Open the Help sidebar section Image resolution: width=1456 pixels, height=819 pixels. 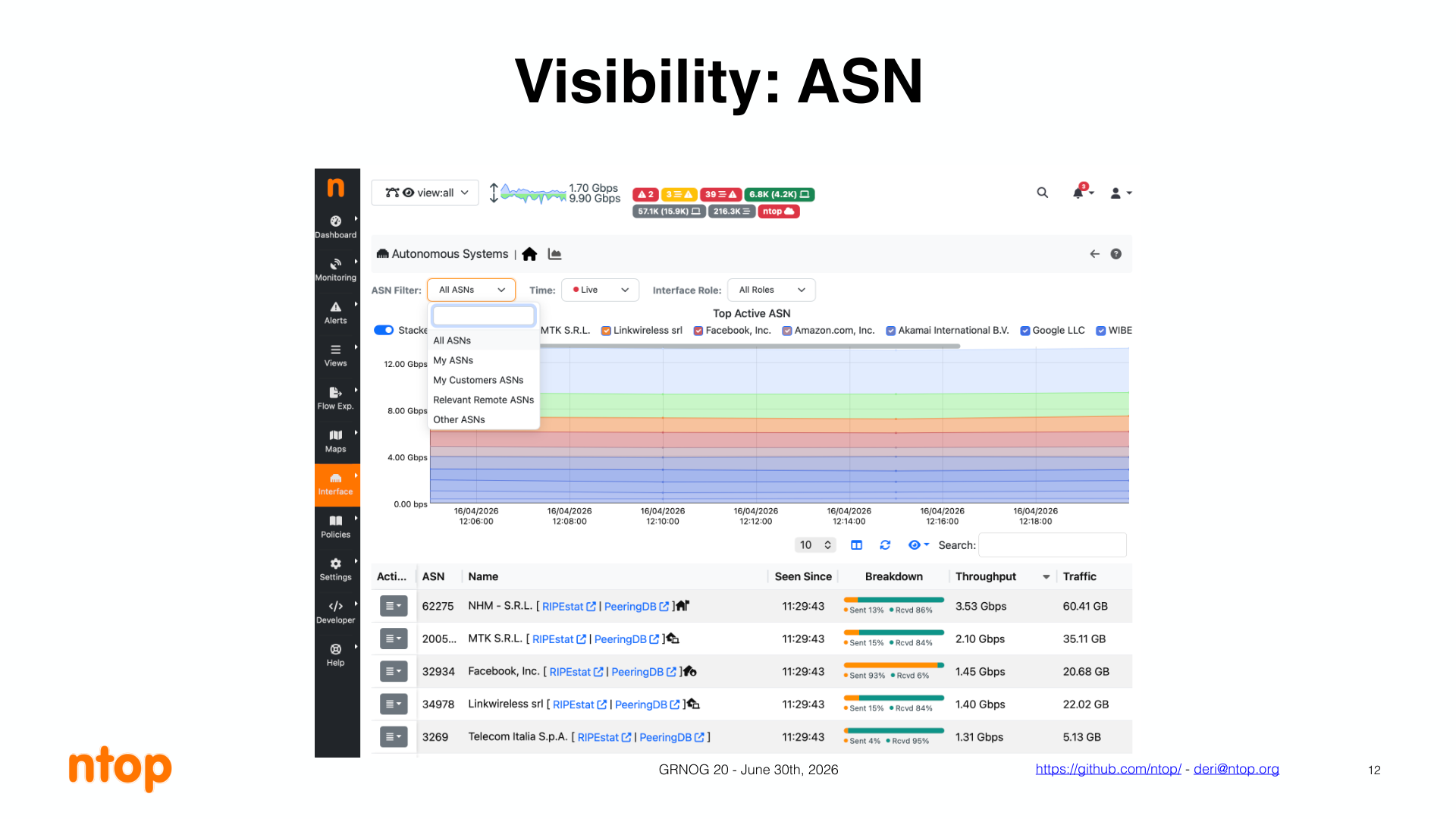(336, 654)
